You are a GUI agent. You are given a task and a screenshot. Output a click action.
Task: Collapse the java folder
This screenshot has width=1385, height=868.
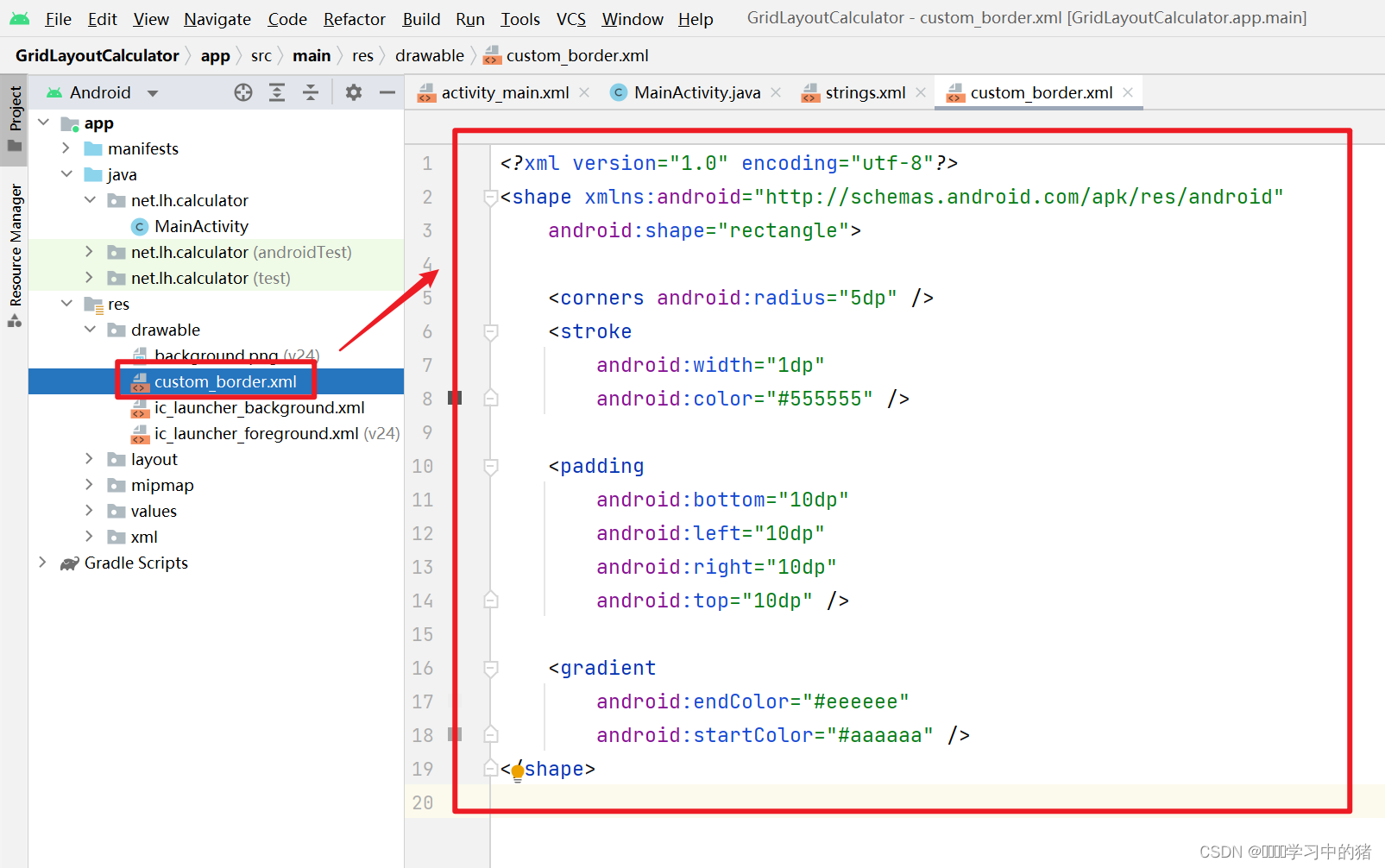tap(66, 174)
